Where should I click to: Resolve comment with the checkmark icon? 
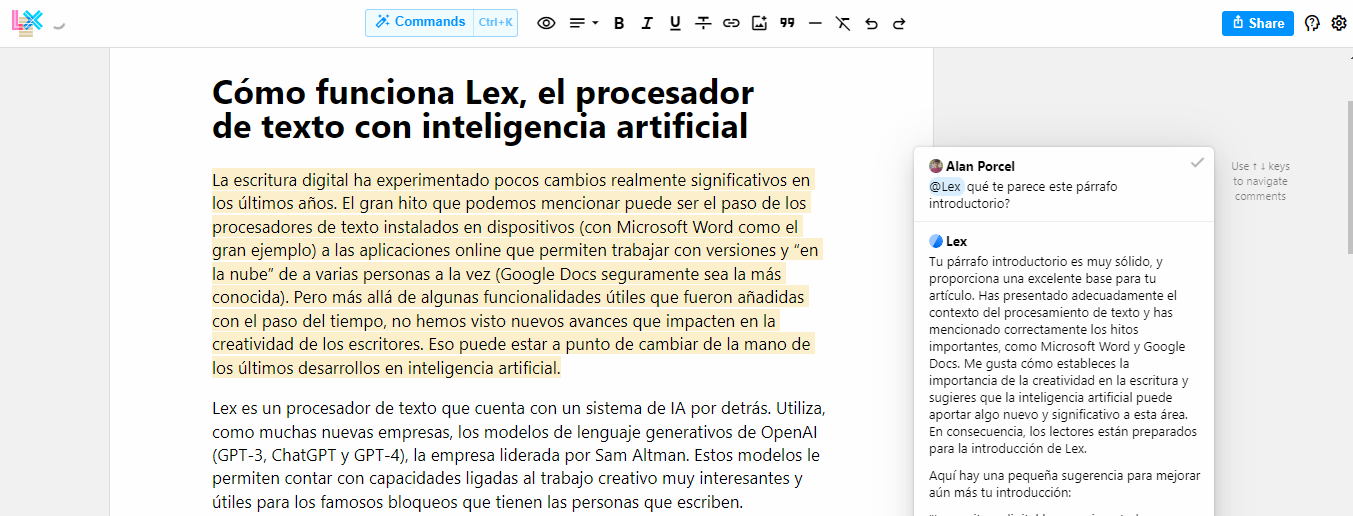pos(1197,162)
